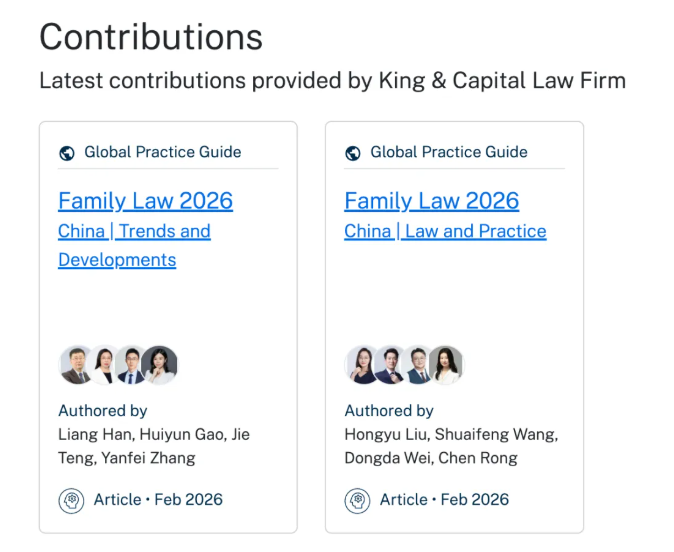674x552 pixels.
Task: Open Family Law 2026 link above Trends and Developments
Action: 145,201
